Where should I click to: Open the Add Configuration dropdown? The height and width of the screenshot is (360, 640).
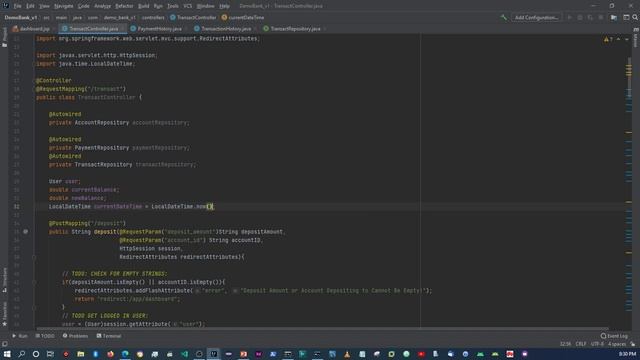point(536,18)
